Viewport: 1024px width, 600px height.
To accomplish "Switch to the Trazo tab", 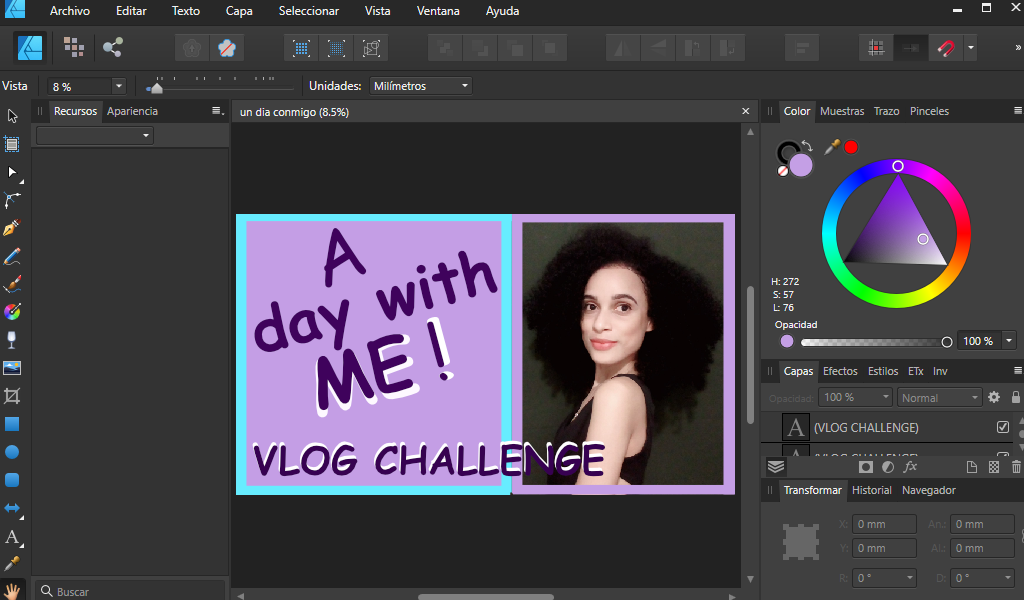I will point(886,111).
